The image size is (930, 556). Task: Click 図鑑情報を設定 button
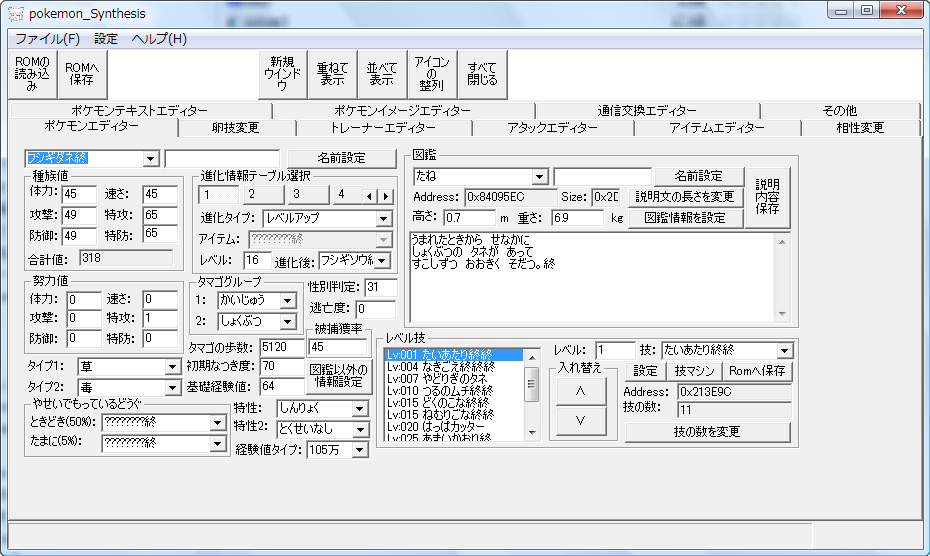[x=685, y=218]
